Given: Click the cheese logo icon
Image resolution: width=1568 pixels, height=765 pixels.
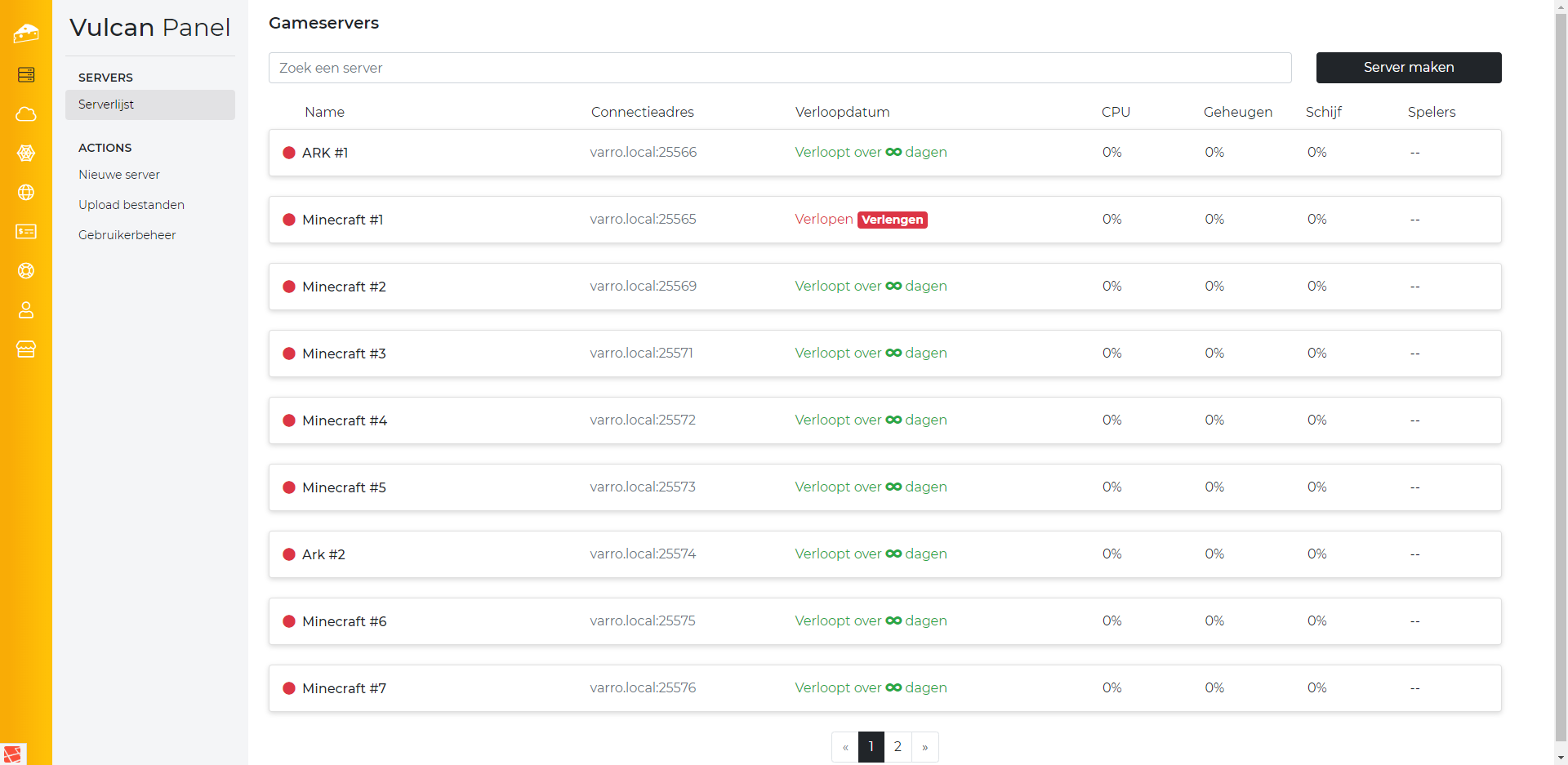Looking at the screenshot, I should click(26, 33).
